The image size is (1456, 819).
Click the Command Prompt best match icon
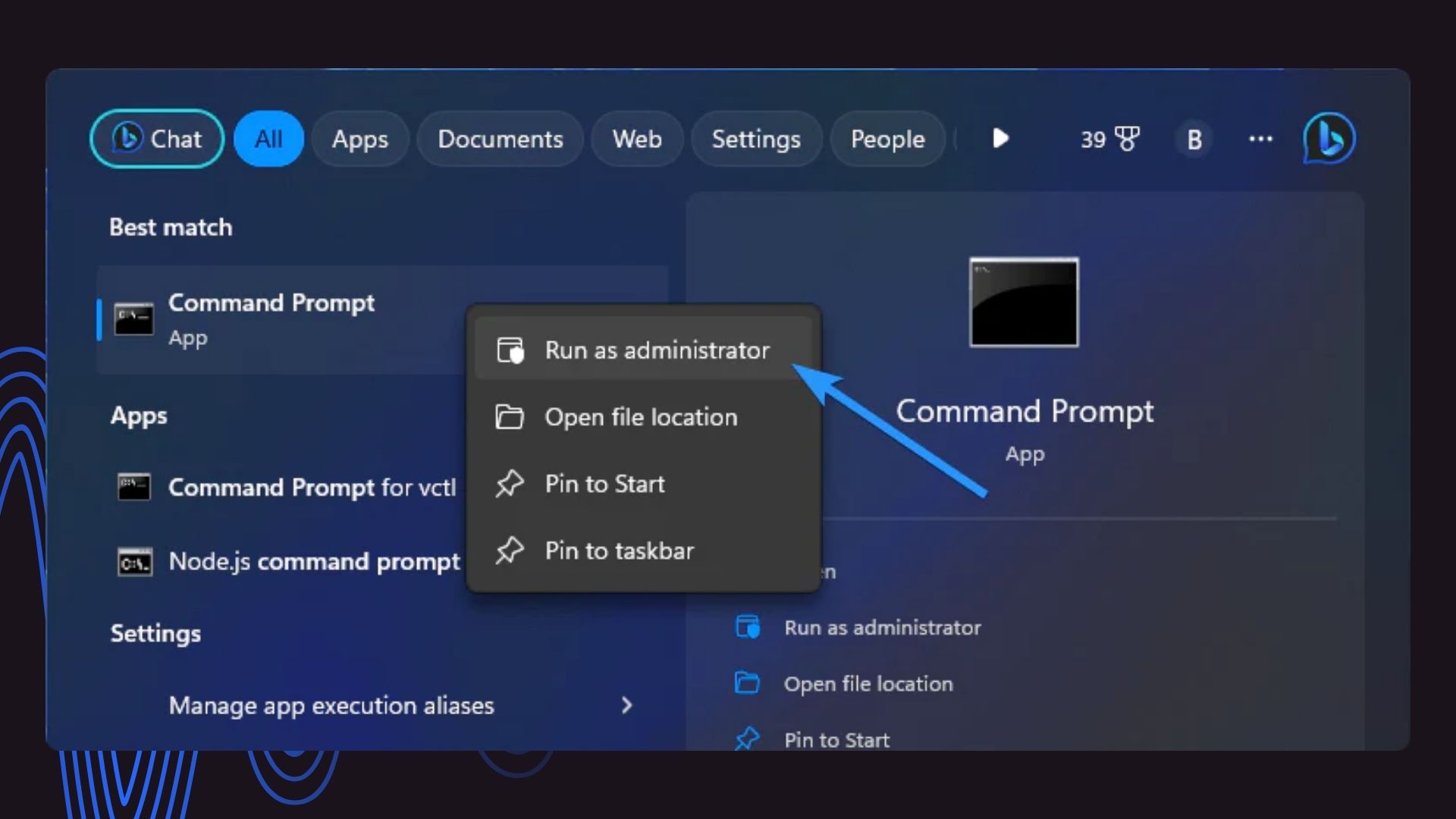[133, 319]
